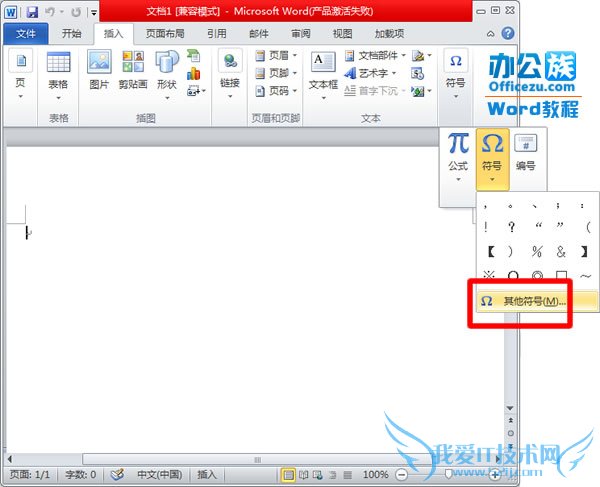
Task: Click the 编号 number button
Action: pyautogui.click(x=525, y=152)
